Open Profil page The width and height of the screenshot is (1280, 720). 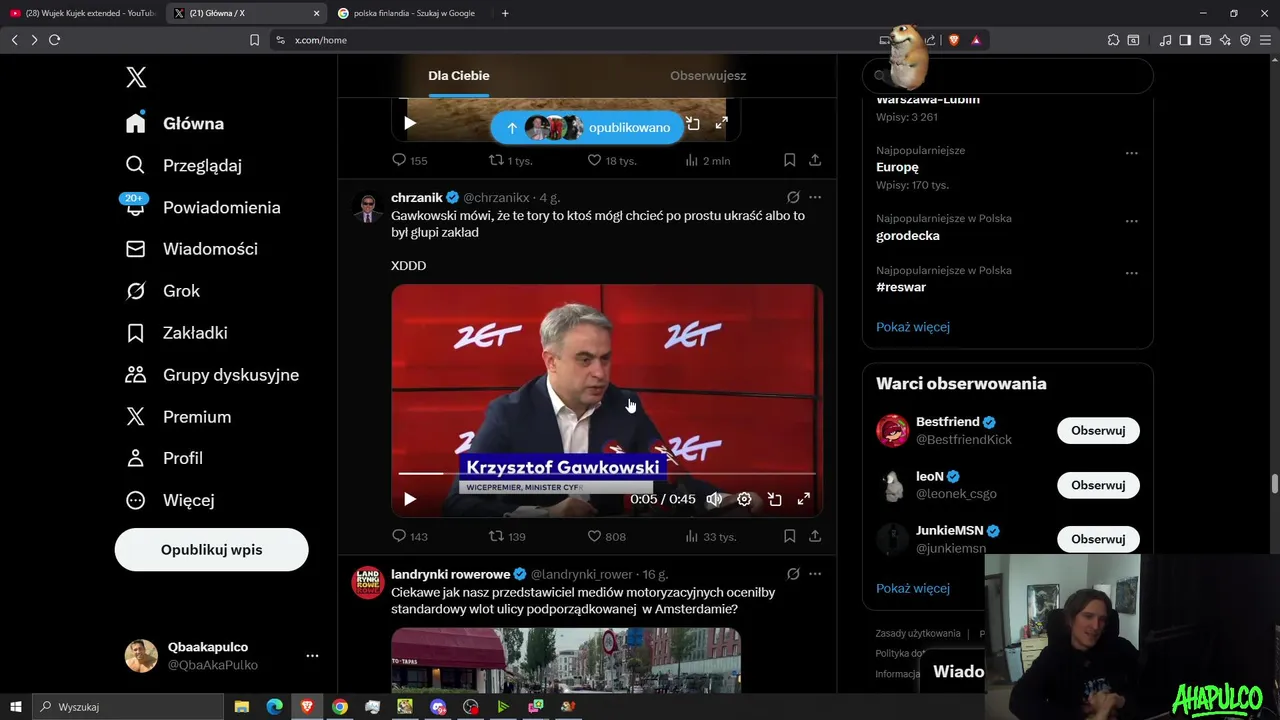point(164,458)
